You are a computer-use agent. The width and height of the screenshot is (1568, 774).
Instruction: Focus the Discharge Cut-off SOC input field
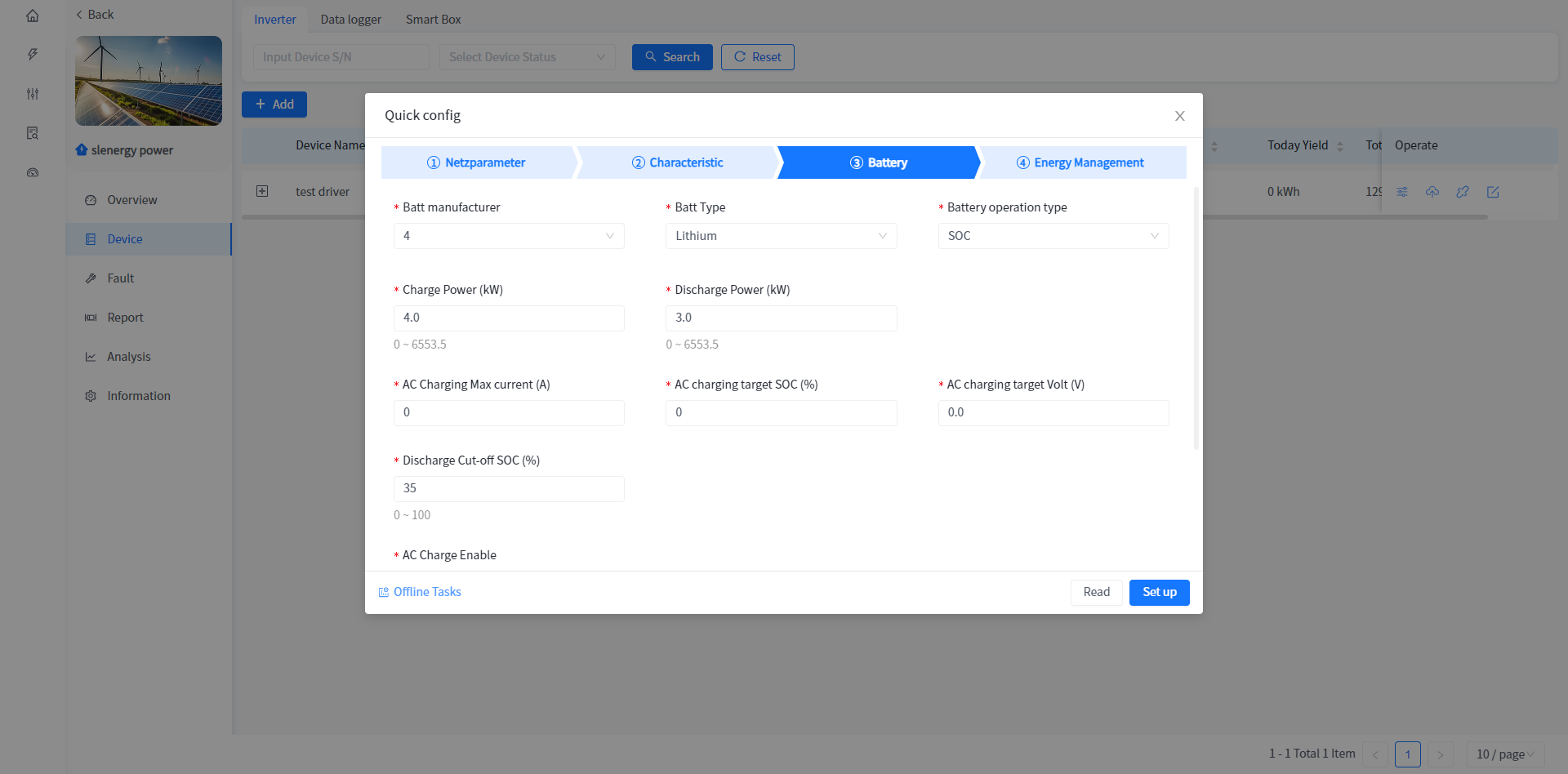pyautogui.click(x=509, y=488)
